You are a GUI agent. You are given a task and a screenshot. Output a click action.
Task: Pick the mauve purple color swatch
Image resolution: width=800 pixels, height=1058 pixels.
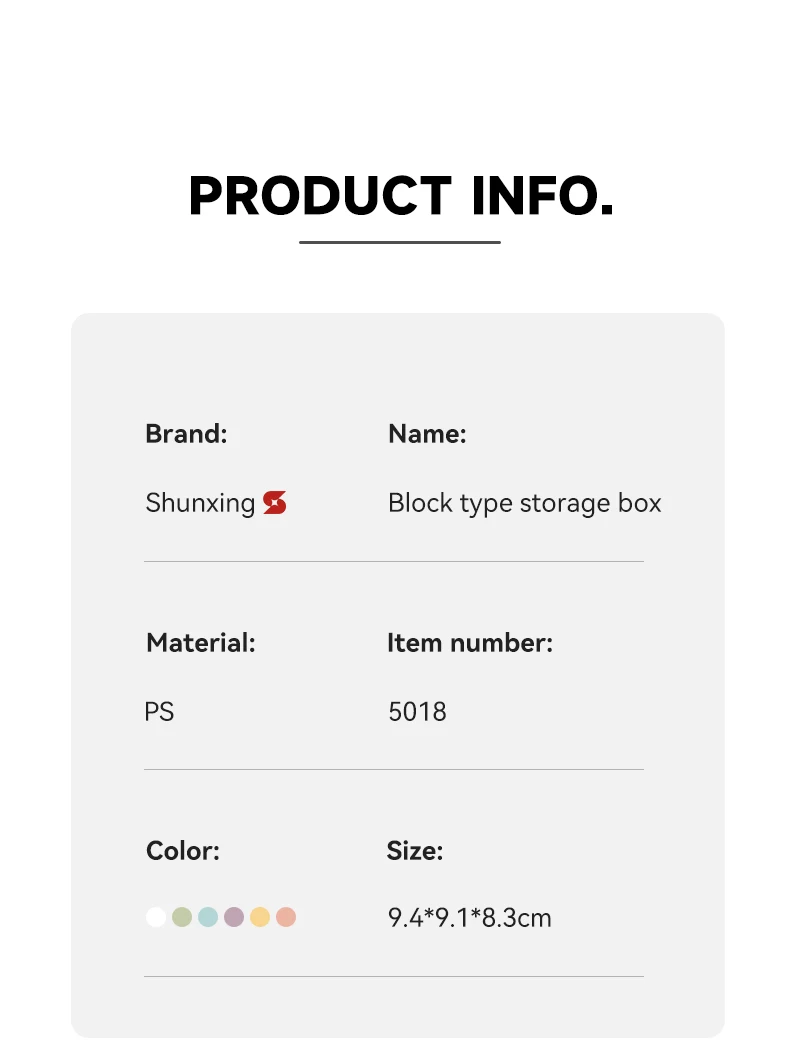click(234, 917)
